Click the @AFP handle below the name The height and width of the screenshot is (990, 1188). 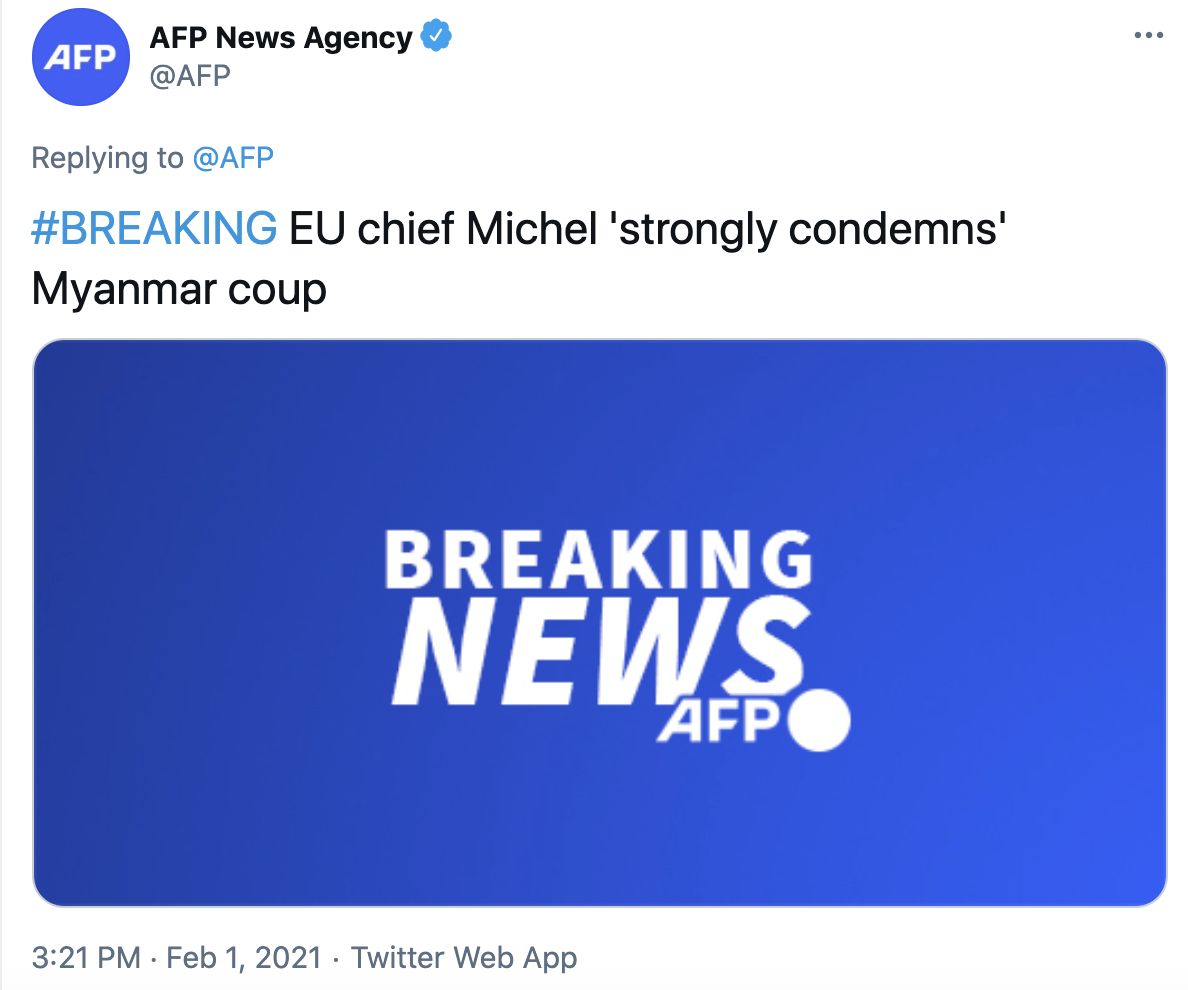coord(190,76)
